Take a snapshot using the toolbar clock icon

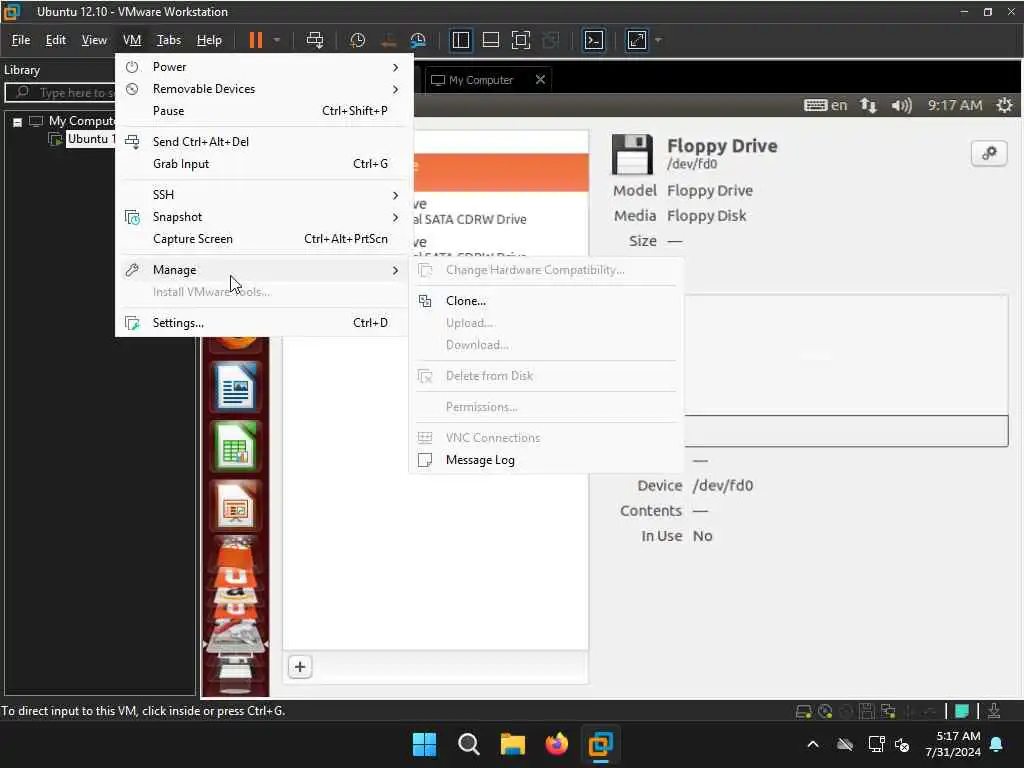tap(357, 40)
